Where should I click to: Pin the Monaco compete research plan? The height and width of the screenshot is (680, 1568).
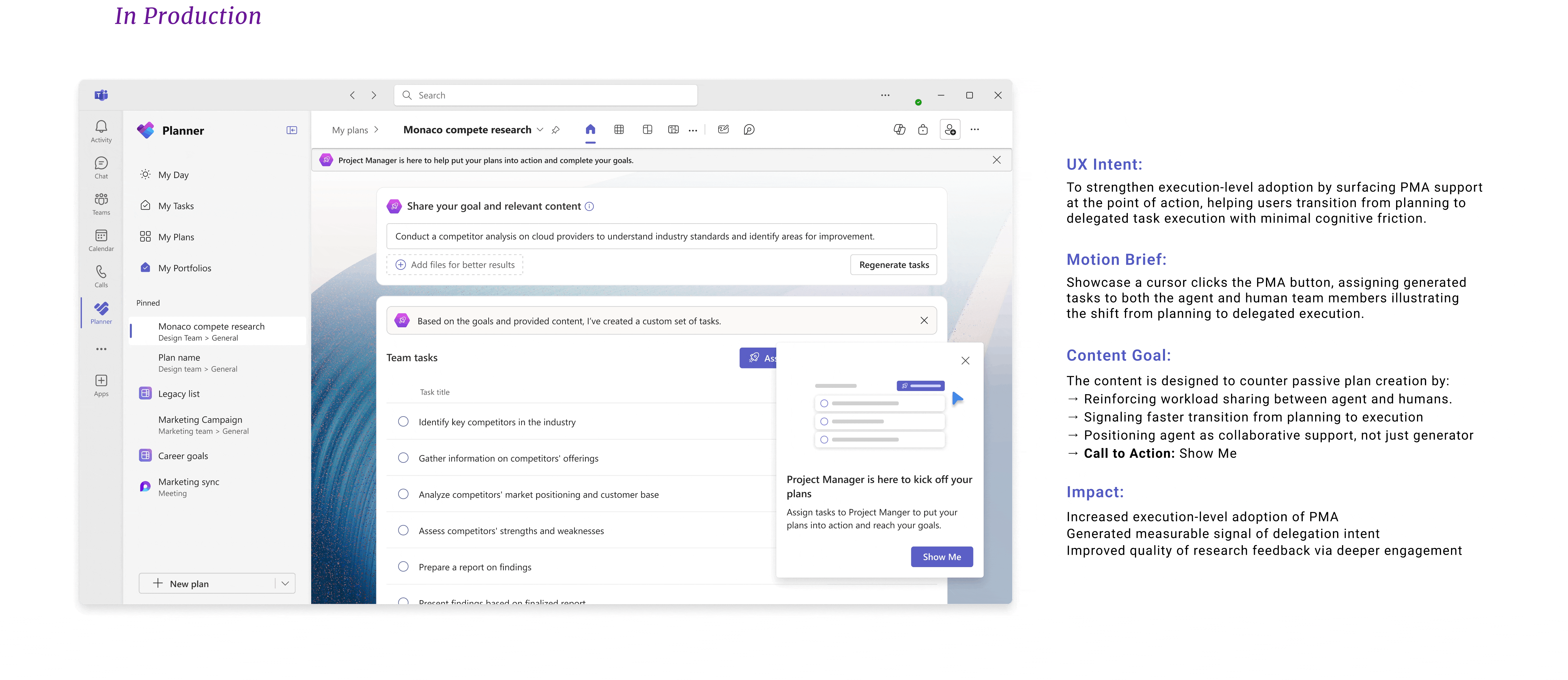[x=555, y=130]
